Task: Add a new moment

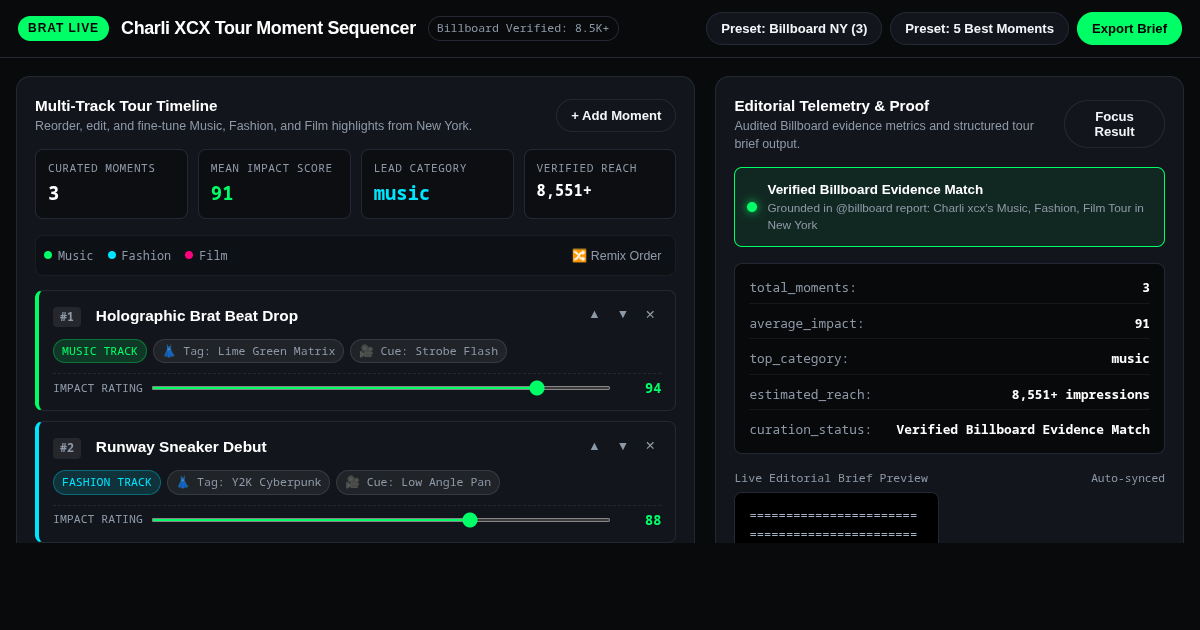Action: click(616, 116)
